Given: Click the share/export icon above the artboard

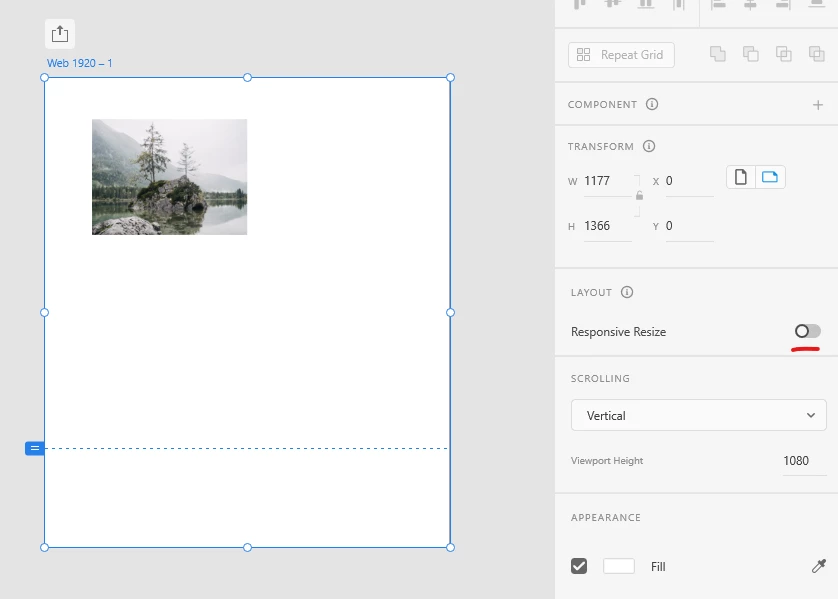Looking at the screenshot, I should 60,34.
